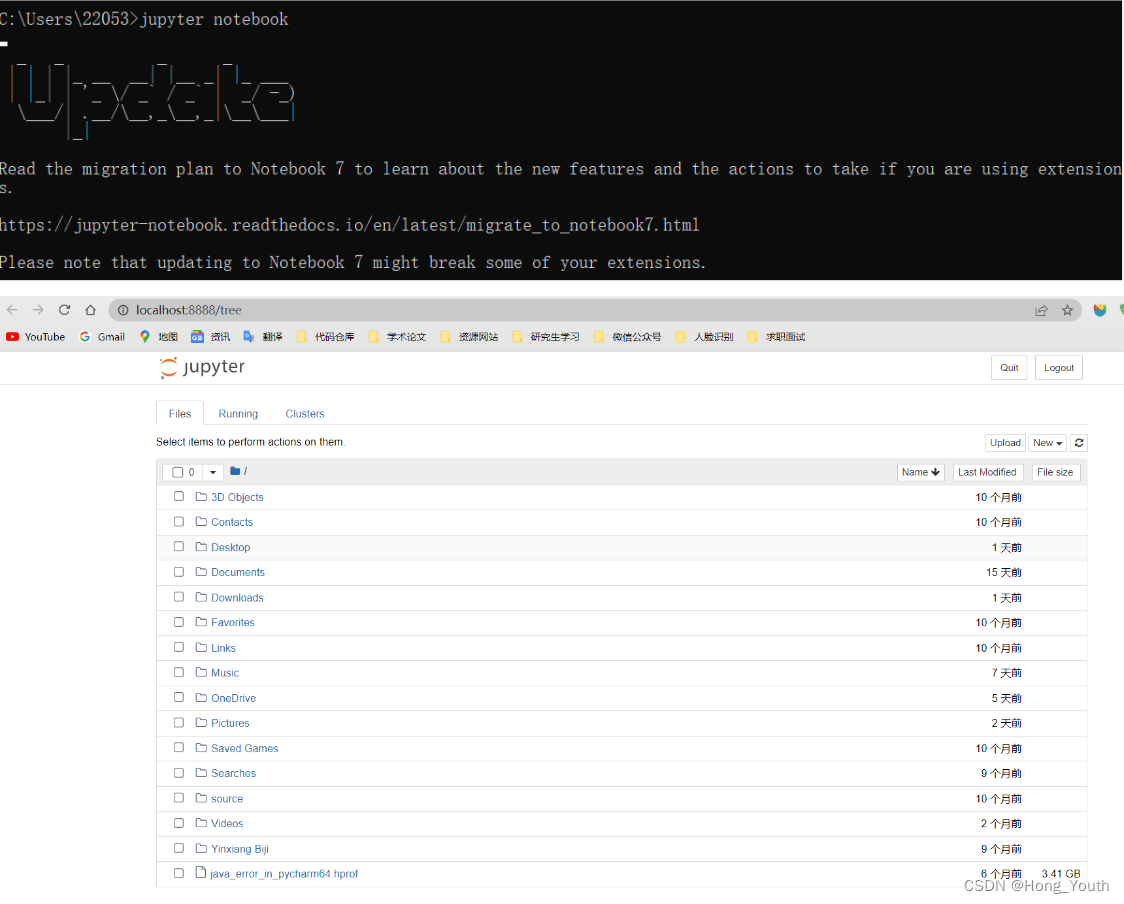The width and height of the screenshot is (1124, 904).
Task: Open the Pictures folder
Action: coord(230,723)
